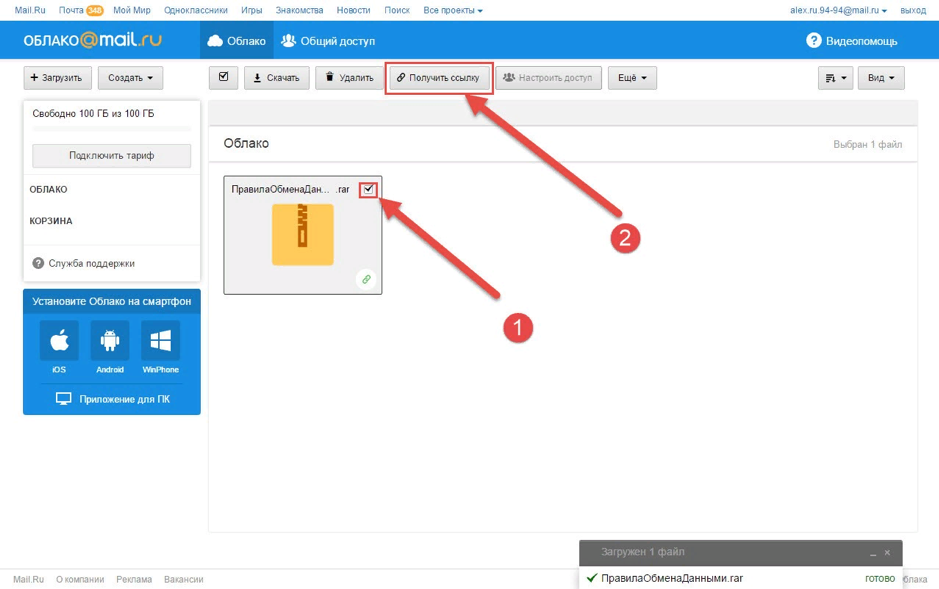This screenshot has width=939, height=589.
Task: Click Приложение для ПК link
Action: point(113,399)
